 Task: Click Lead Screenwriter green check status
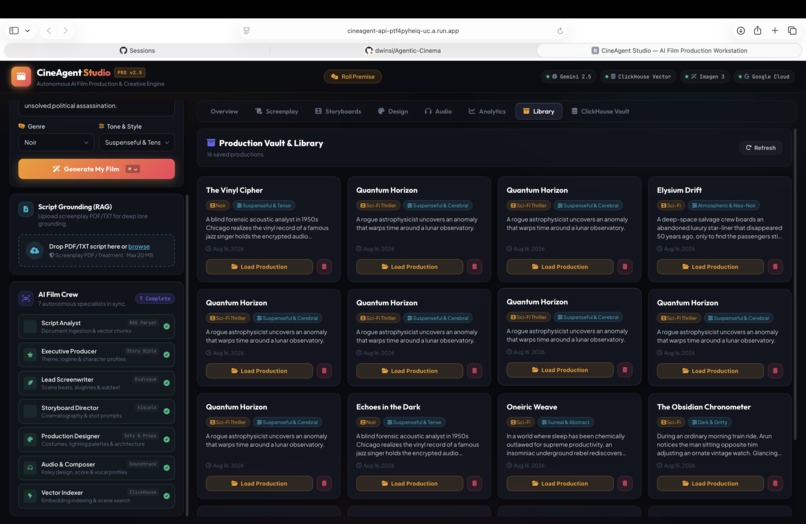pos(167,383)
